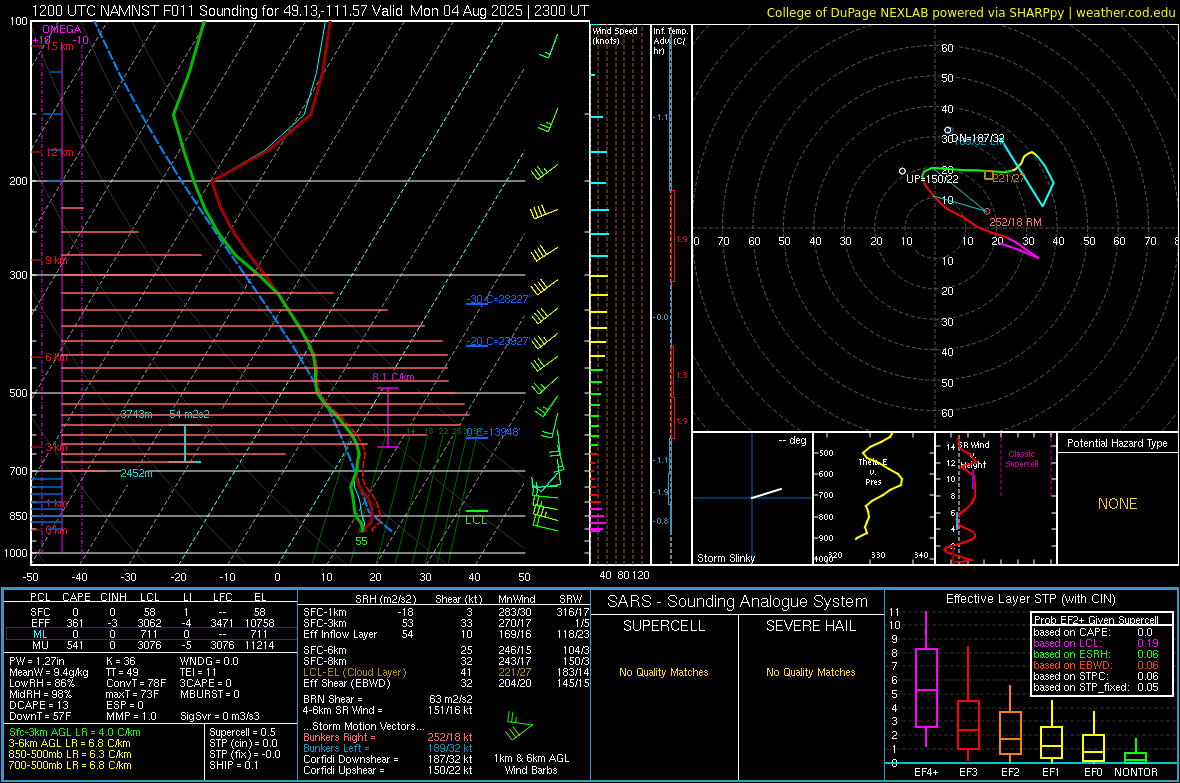Click the 'Prob EF2+ Given Supercell' legend heading

1096,620
